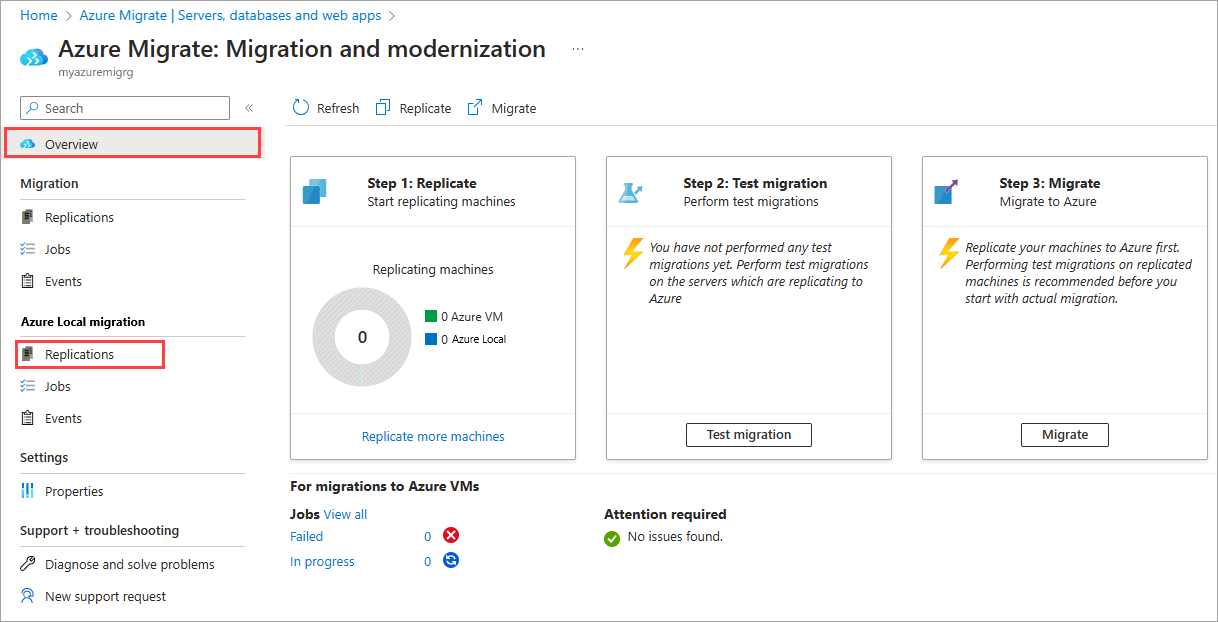
Task: Open the ellipsis menu beside the page title
Action: tap(577, 48)
